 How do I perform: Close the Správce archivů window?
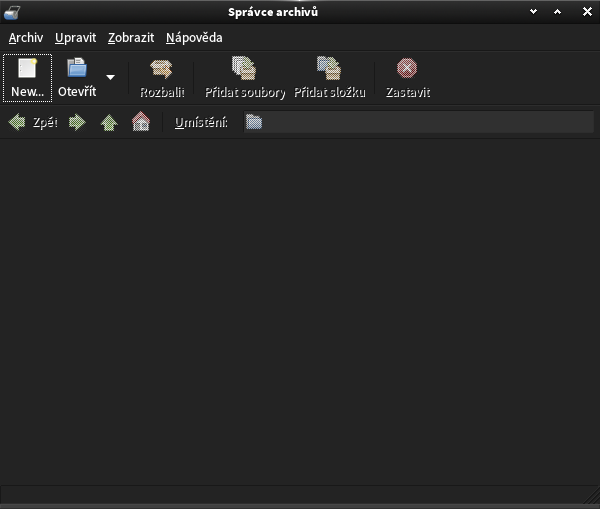[x=587, y=12]
